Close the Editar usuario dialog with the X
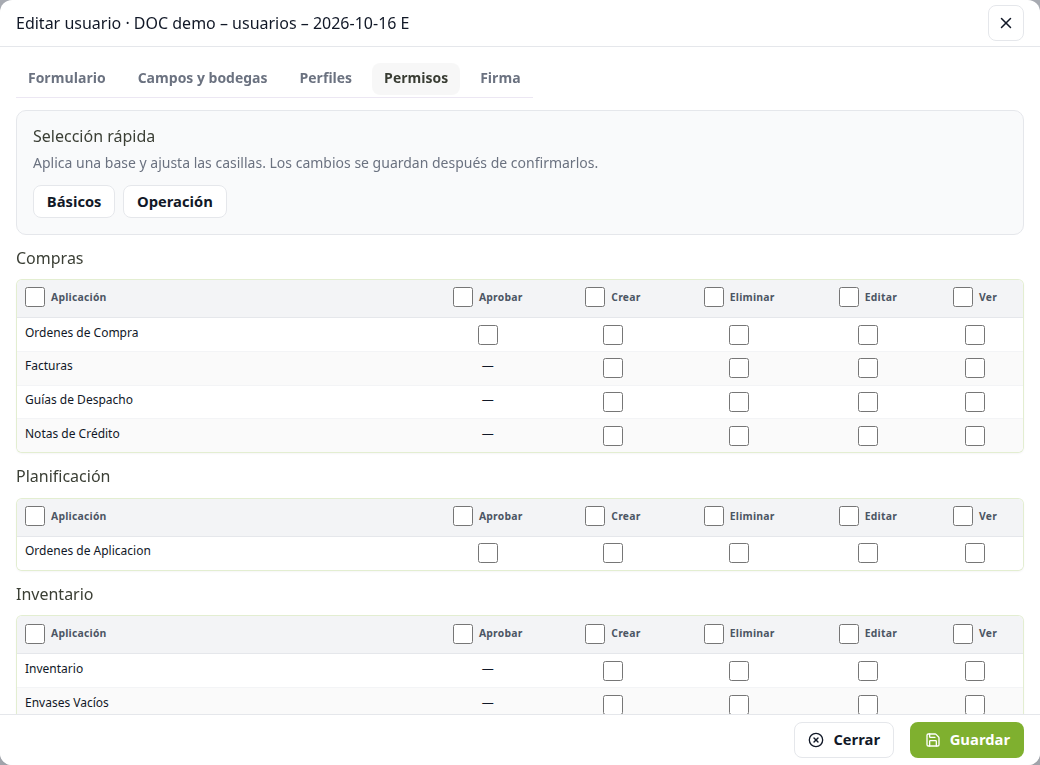The width and height of the screenshot is (1040, 765). [x=1006, y=23]
